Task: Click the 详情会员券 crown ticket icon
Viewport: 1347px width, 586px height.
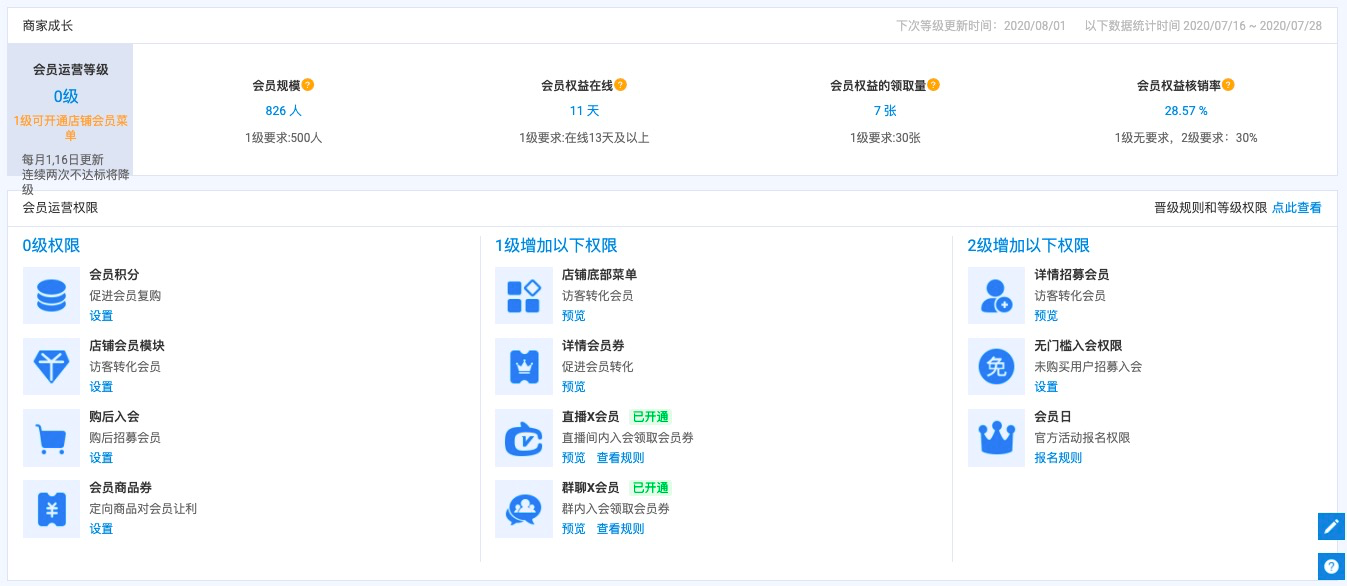Action: (x=524, y=366)
